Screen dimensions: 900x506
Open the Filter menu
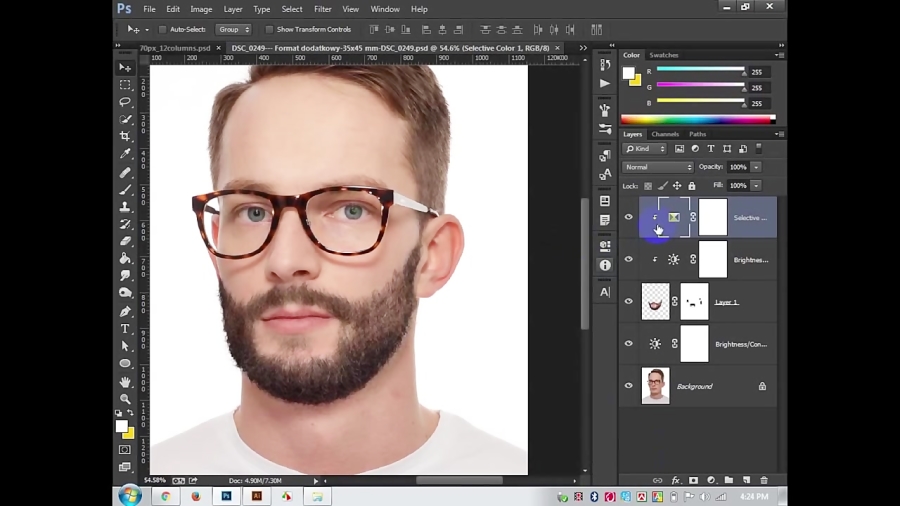pyautogui.click(x=323, y=9)
